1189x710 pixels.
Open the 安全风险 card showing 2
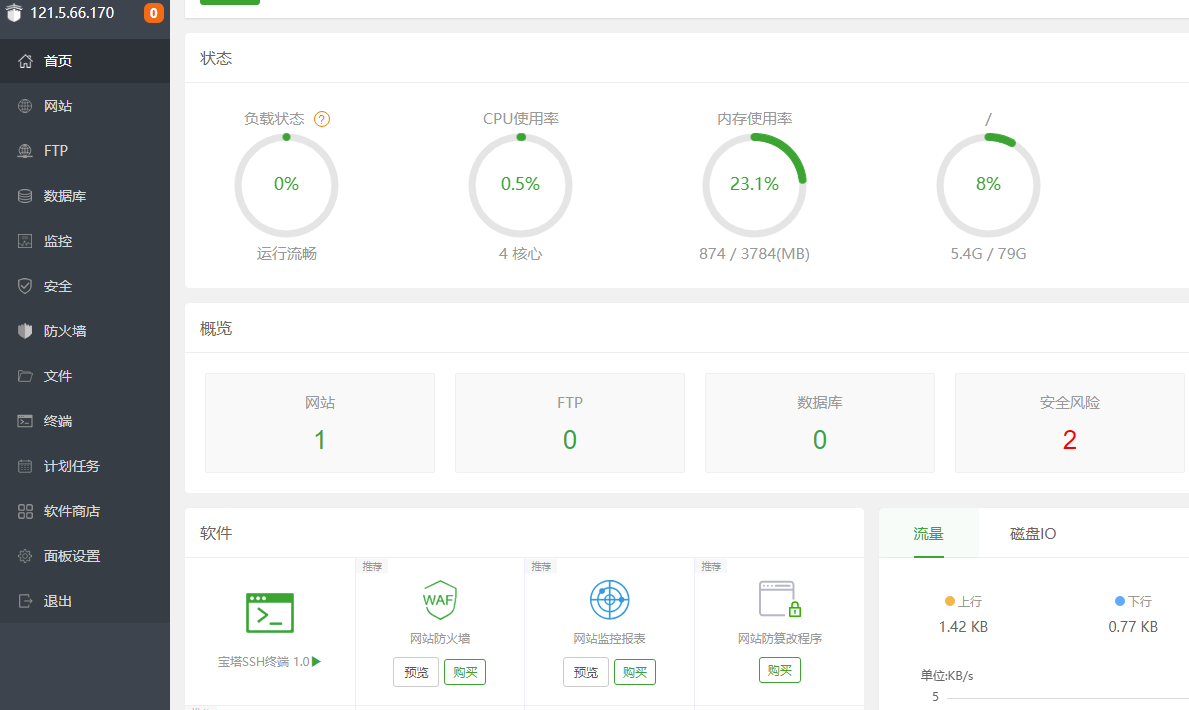[1069, 423]
